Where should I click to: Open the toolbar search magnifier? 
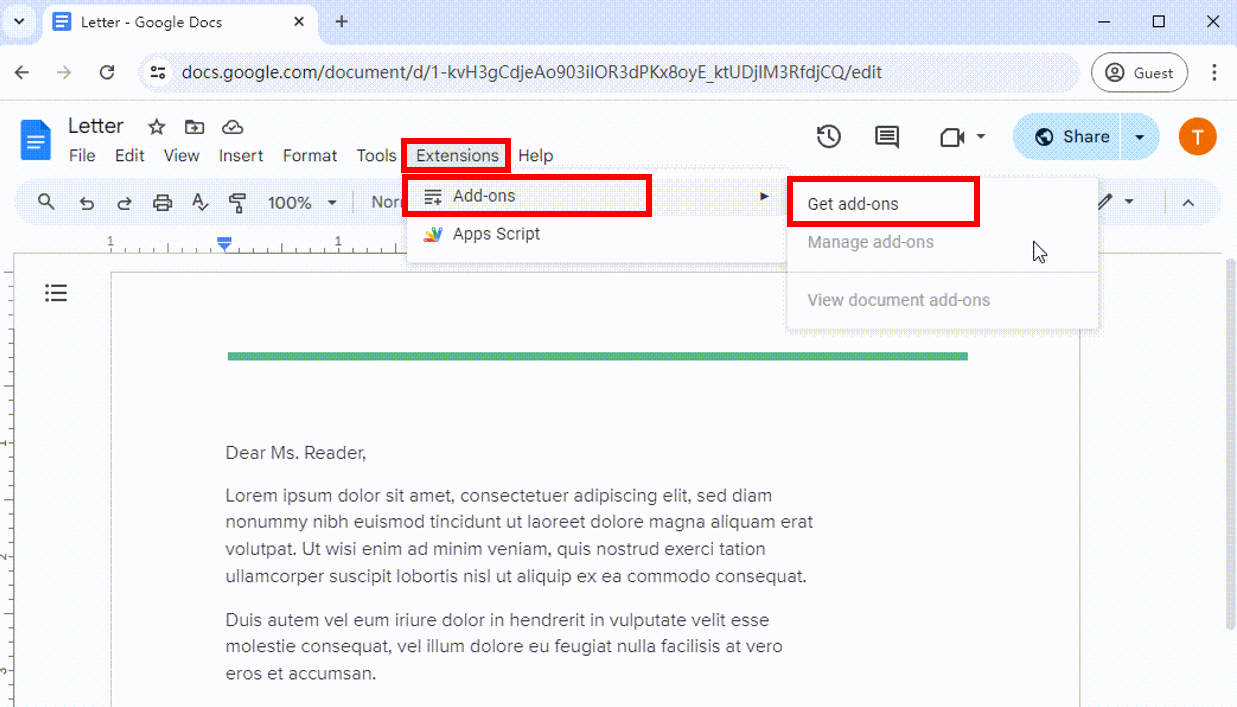pyautogui.click(x=46, y=202)
